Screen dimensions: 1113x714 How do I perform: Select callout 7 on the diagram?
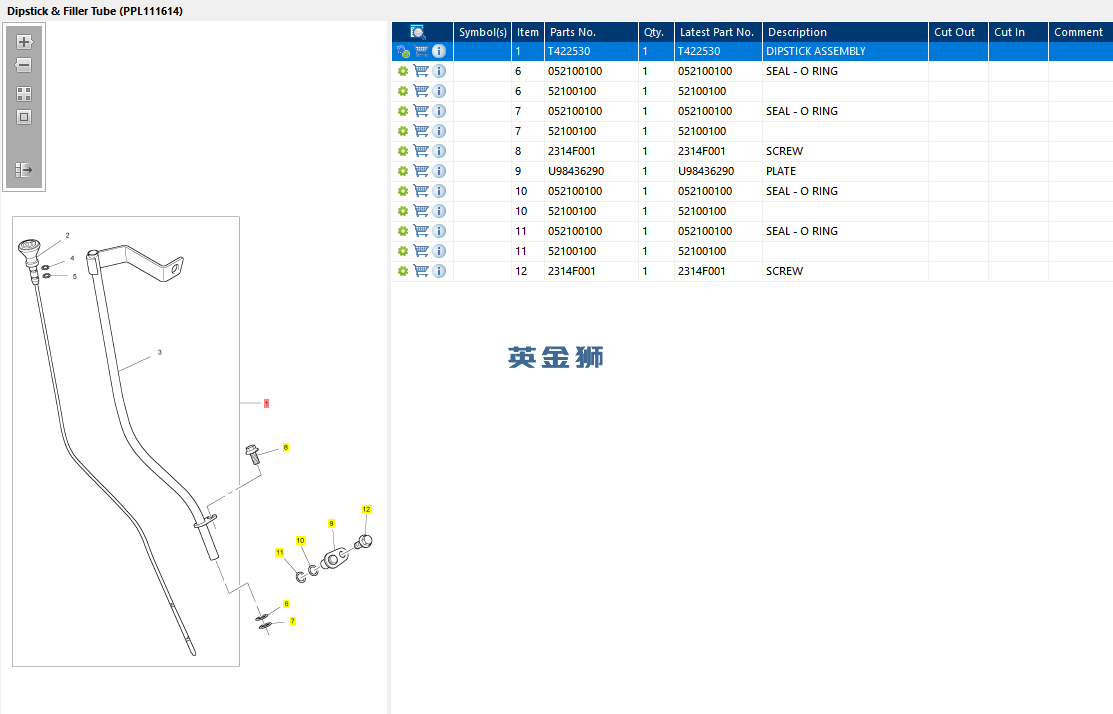[292, 622]
